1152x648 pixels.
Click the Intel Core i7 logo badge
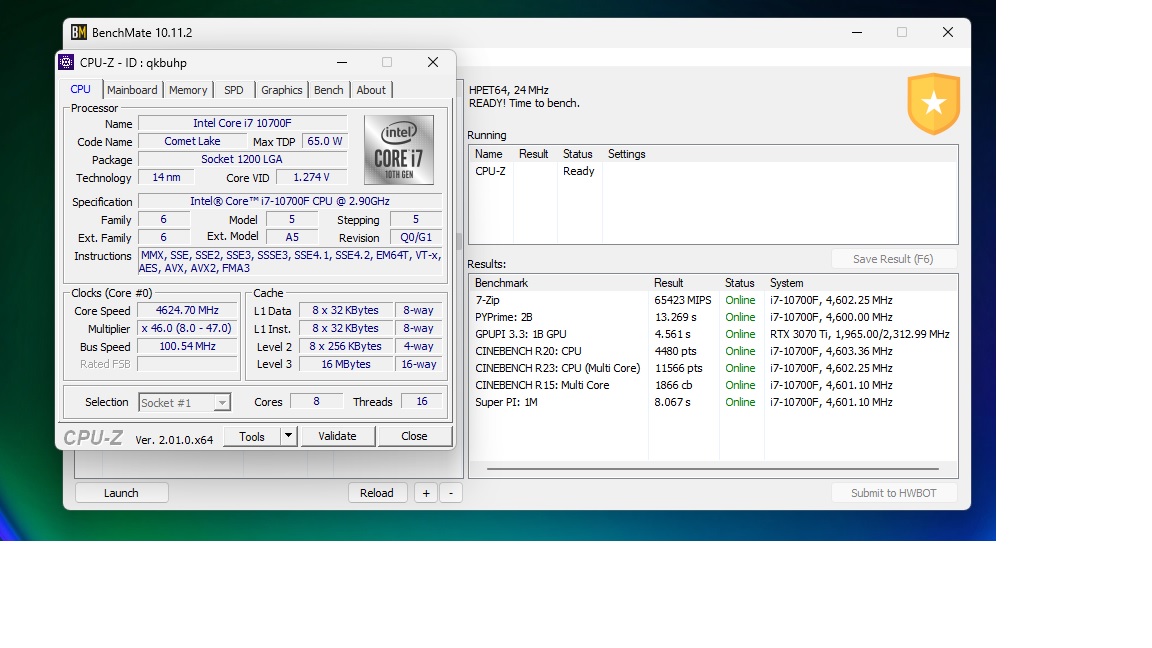pos(399,150)
